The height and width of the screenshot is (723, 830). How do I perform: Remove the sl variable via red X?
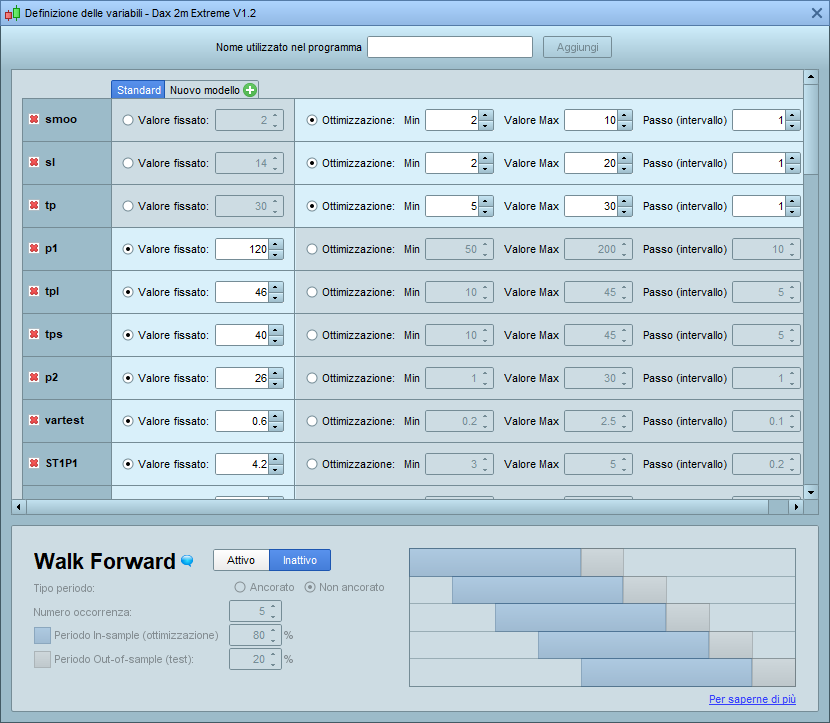tap(34, 162)
